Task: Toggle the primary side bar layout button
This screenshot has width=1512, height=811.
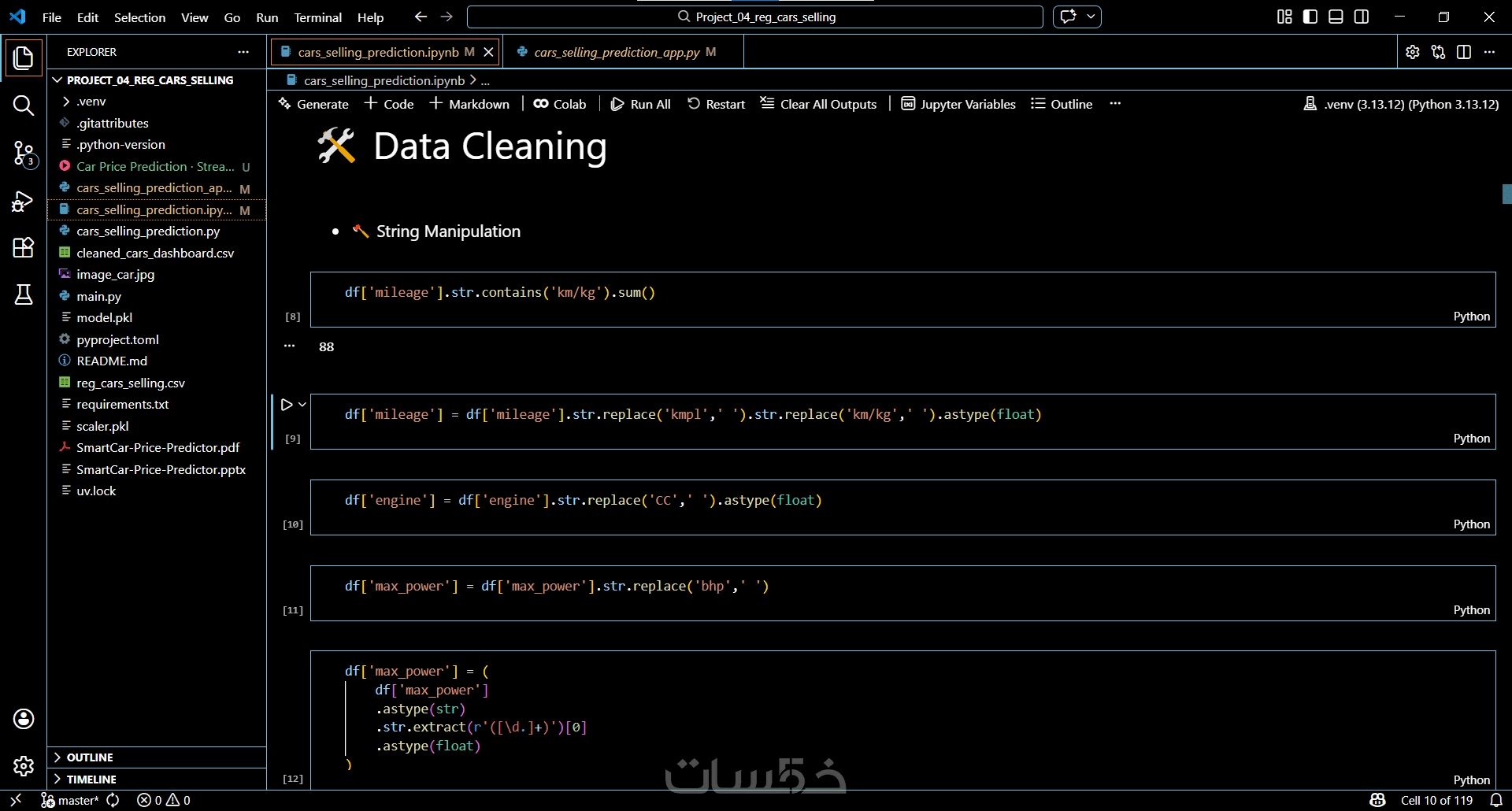Action: (1310, 17)
